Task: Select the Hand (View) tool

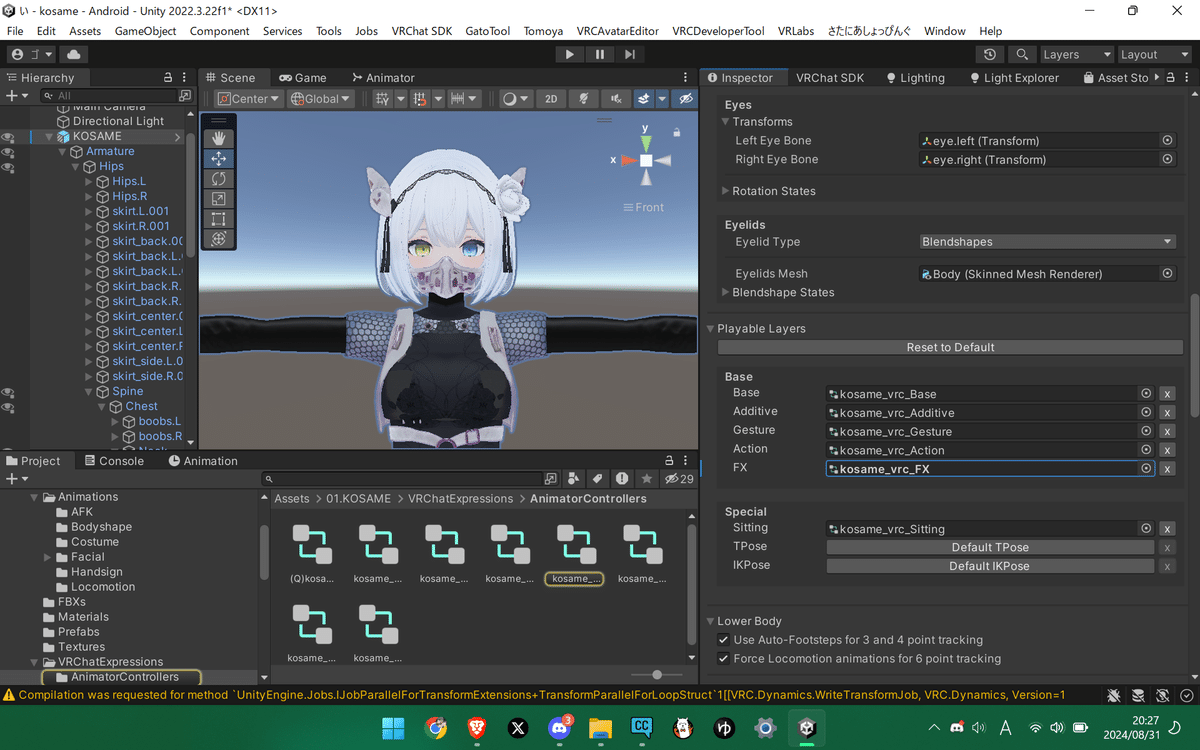Action: coord(219,138)
